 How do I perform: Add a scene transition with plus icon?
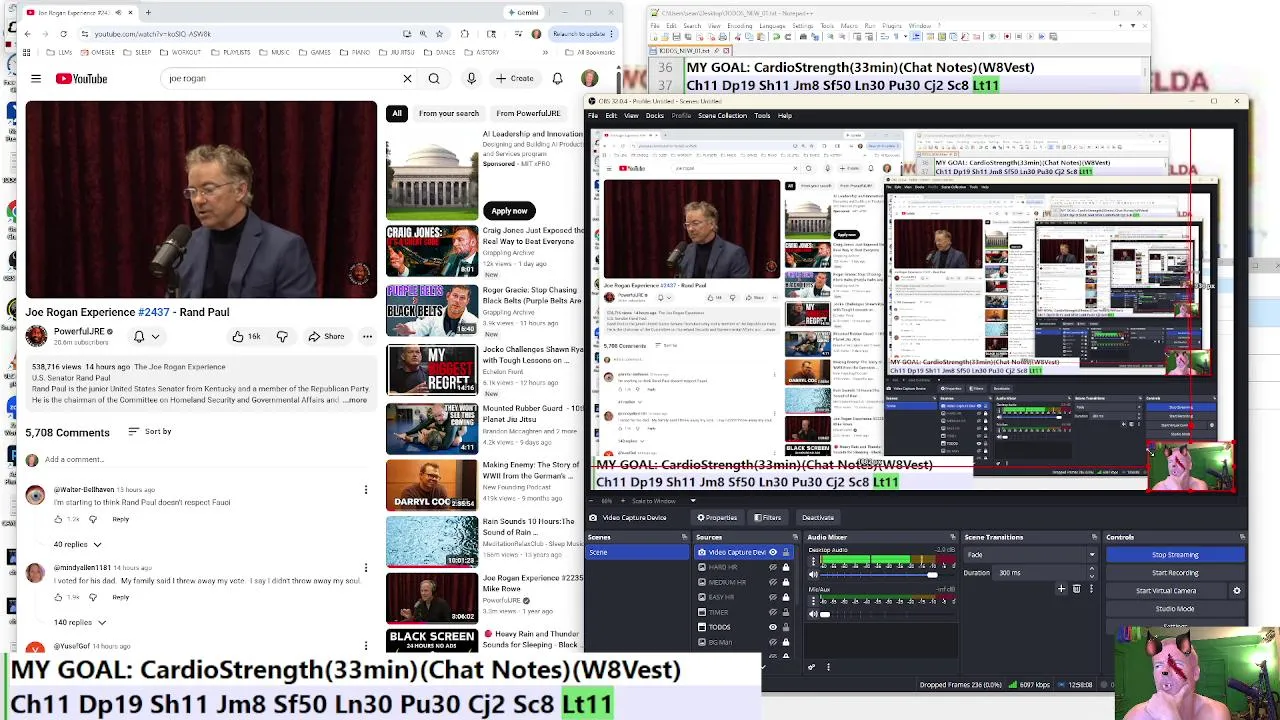click(x=1062, y=589)
